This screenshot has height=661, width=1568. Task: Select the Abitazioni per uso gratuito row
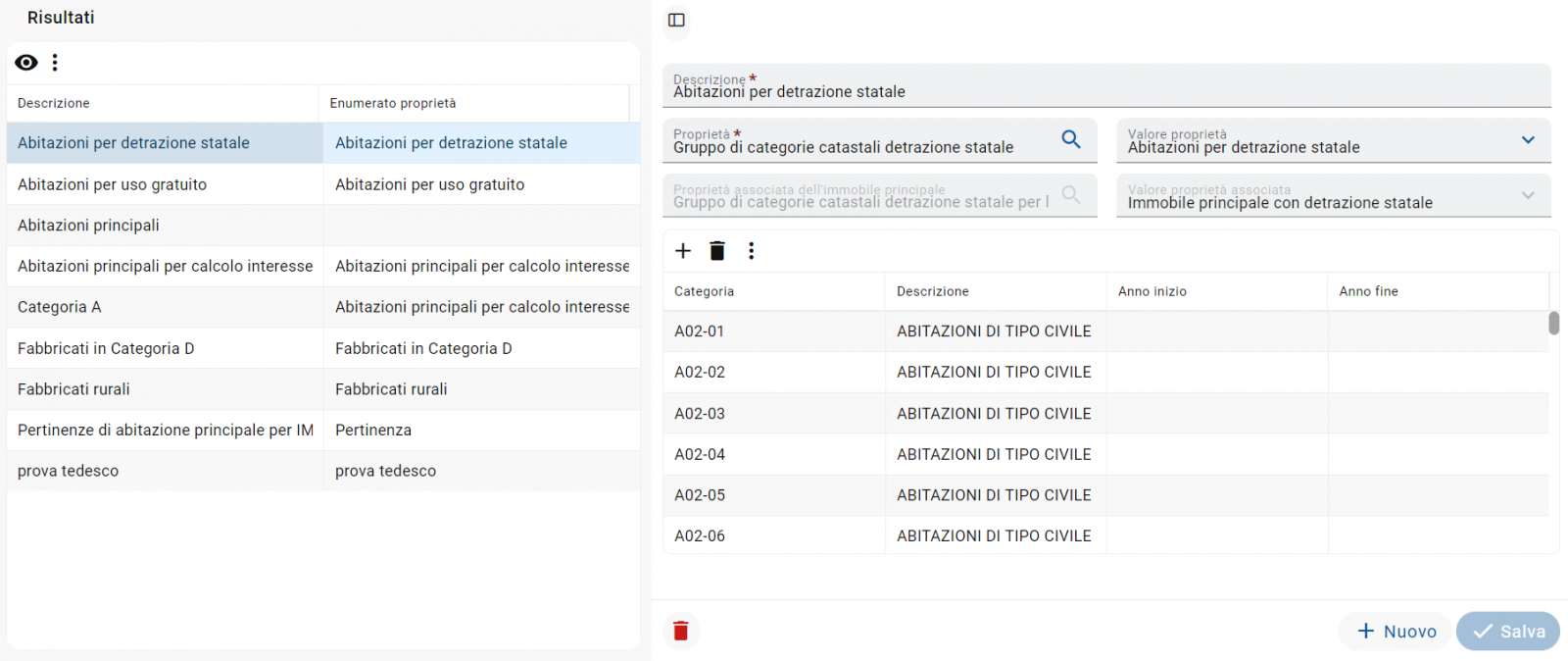(x=113, y=184)
